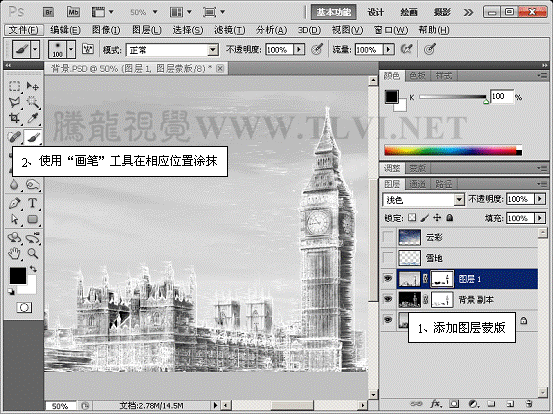
Task: Select the Eyedropper tool
Action: click(32, 118)
